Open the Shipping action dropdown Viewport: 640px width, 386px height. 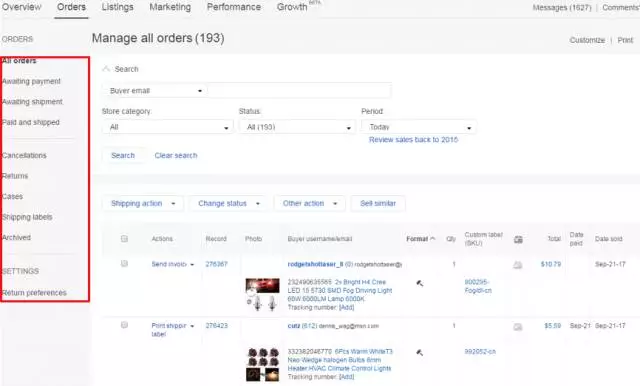tap(143, 203)
